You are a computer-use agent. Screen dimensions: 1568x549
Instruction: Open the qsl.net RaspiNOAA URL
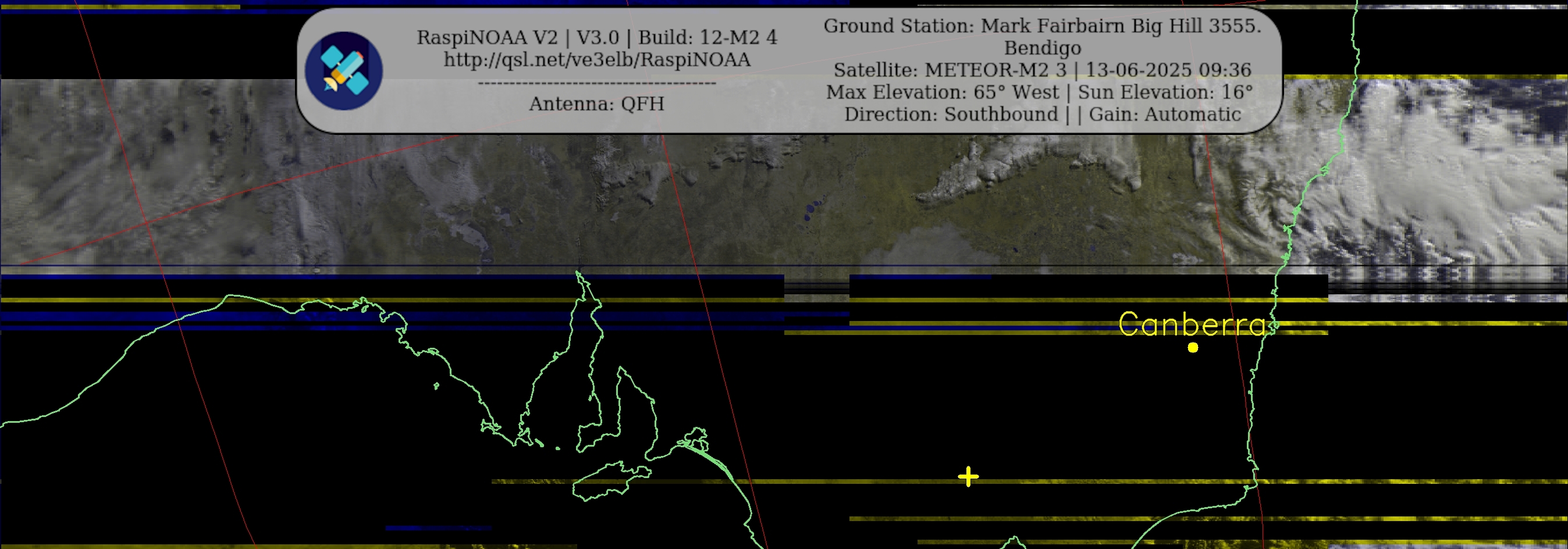point(596,60)
